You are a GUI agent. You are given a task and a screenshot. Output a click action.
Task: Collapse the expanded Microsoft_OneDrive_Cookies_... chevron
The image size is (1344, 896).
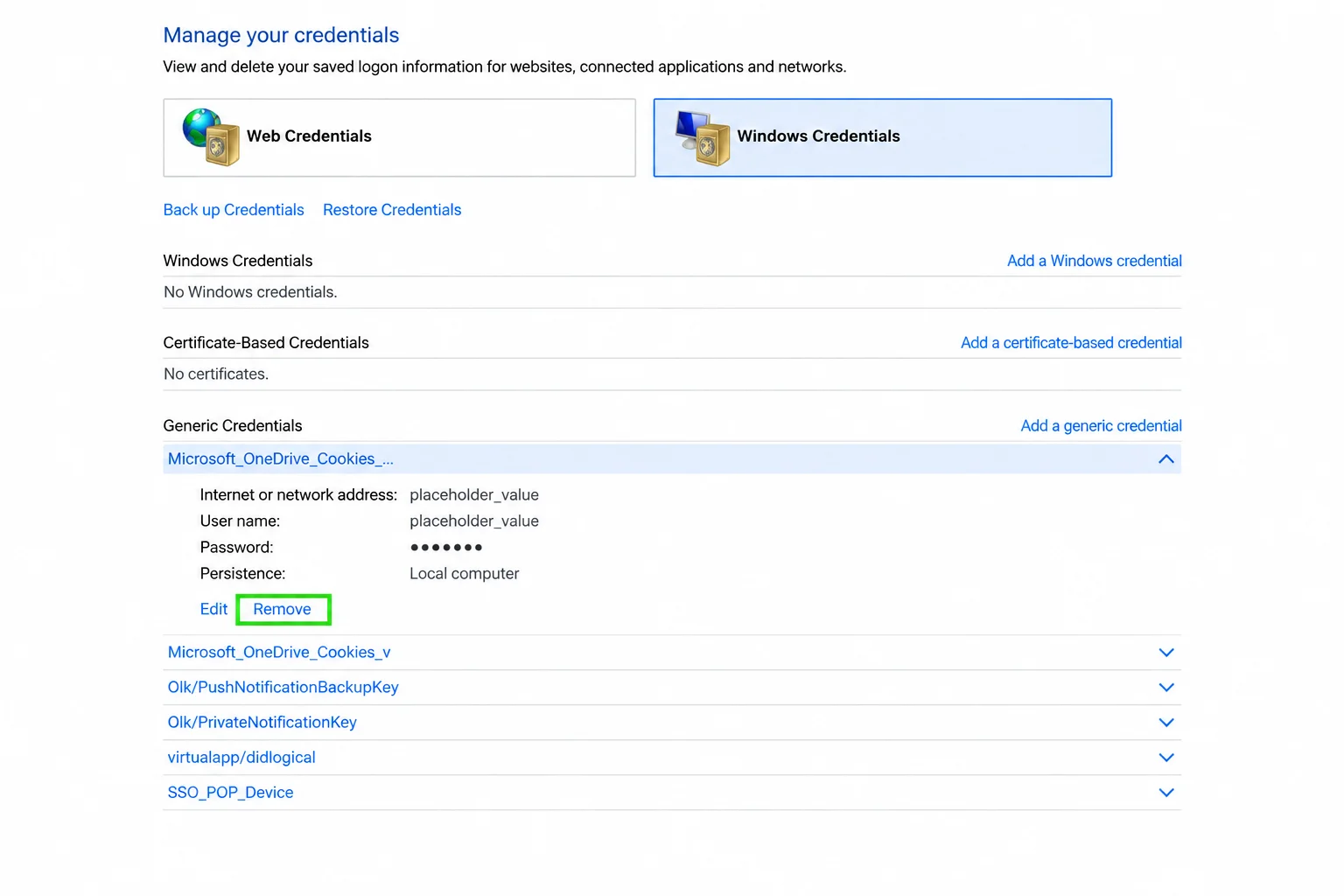(x=1165, y=459)
